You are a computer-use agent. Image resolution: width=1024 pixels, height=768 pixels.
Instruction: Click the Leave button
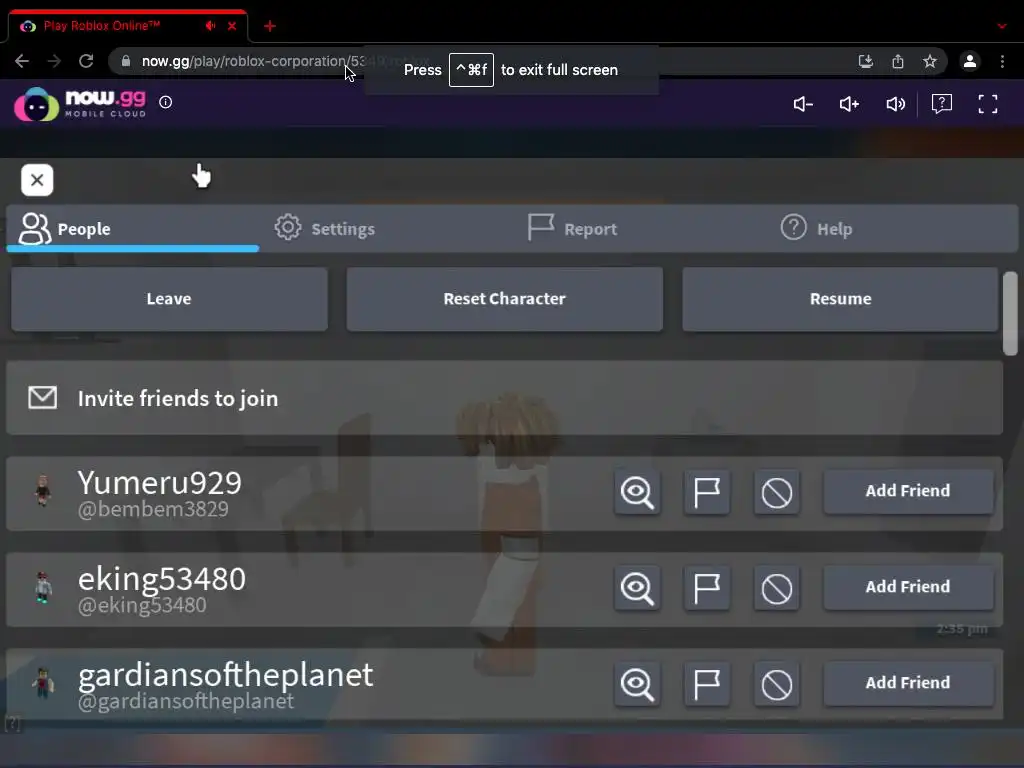click(169, 298)
